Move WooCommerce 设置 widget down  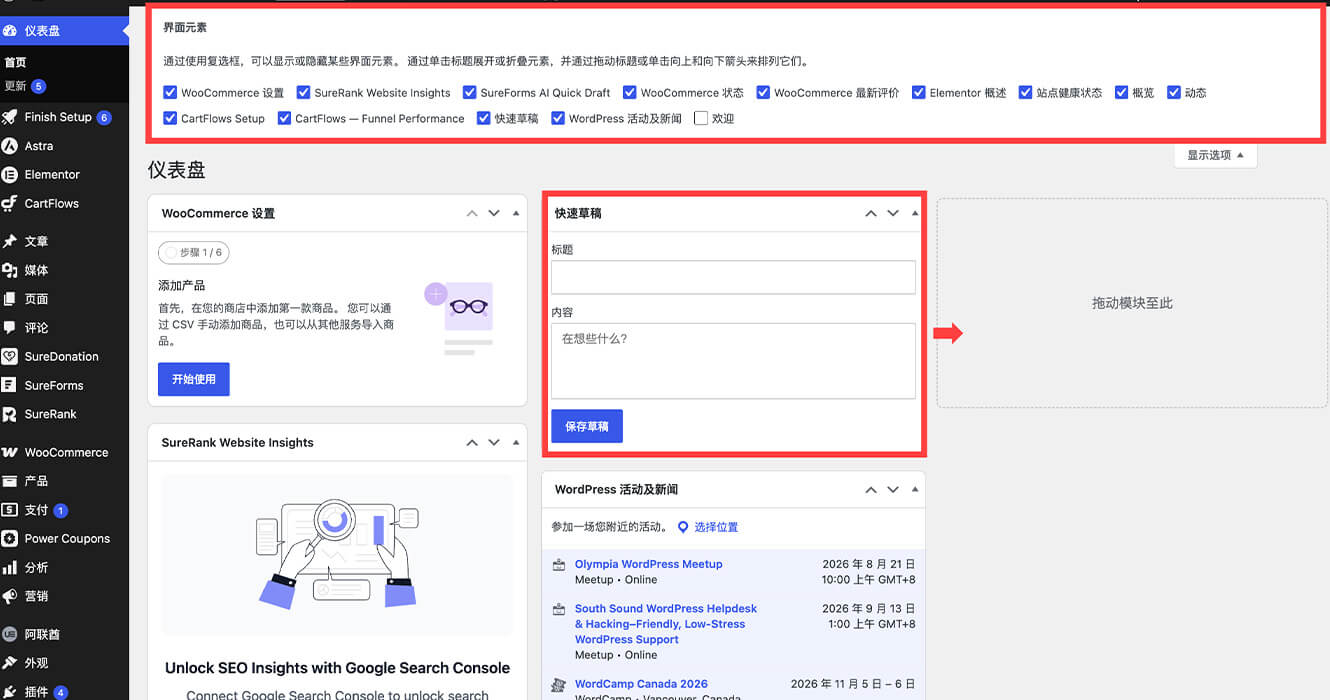tap(494, 213)
